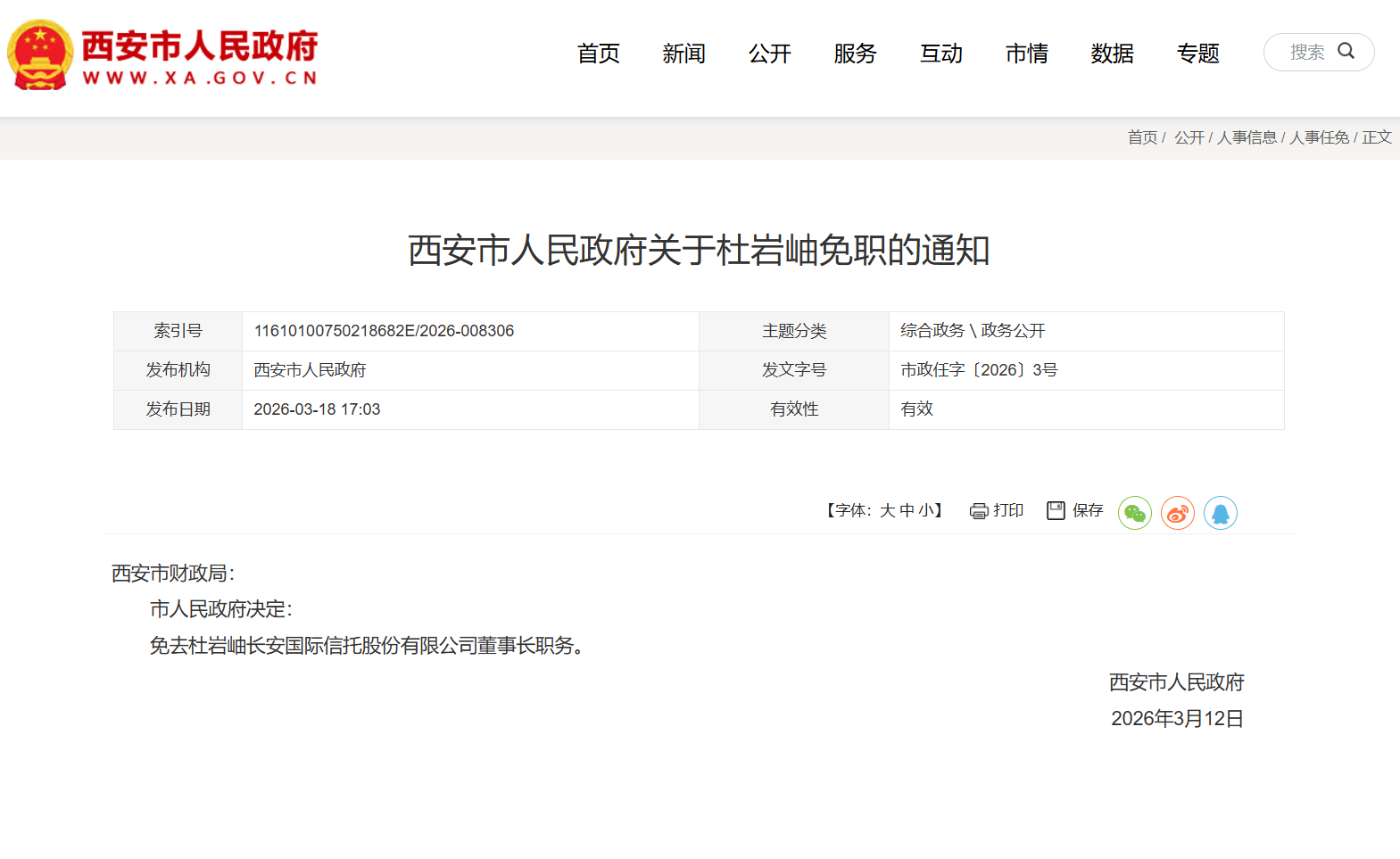
Task: Open the 首页 navigation menu item
Action: [598, 54]
